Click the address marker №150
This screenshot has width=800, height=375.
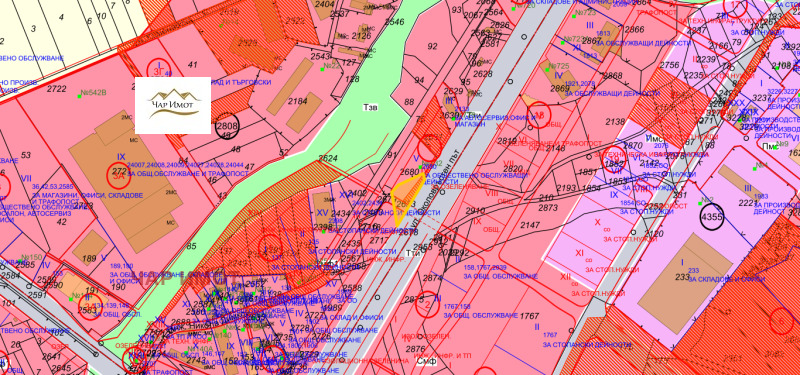(32, 257)
